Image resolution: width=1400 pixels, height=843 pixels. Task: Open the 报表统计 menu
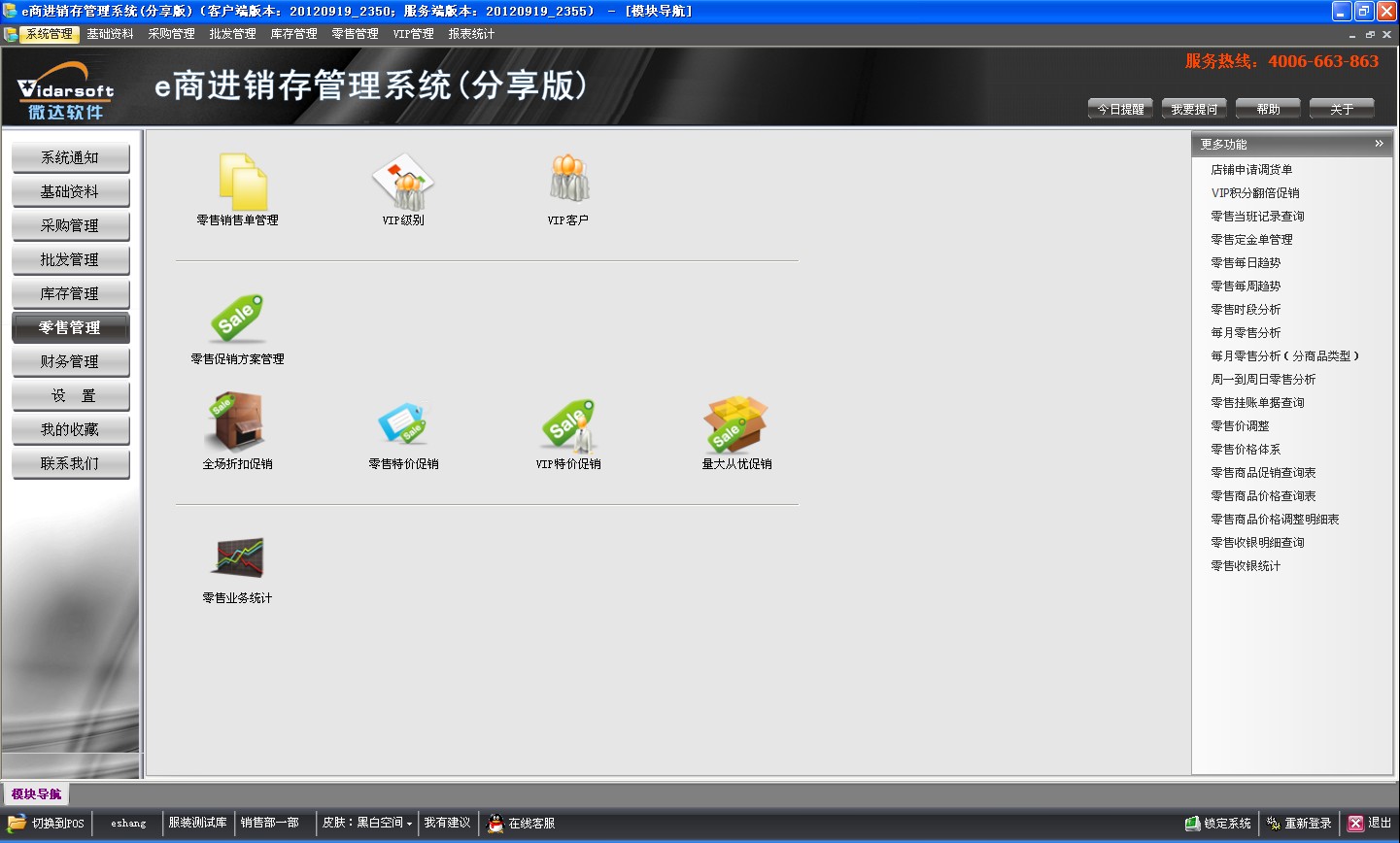point(471,34)
